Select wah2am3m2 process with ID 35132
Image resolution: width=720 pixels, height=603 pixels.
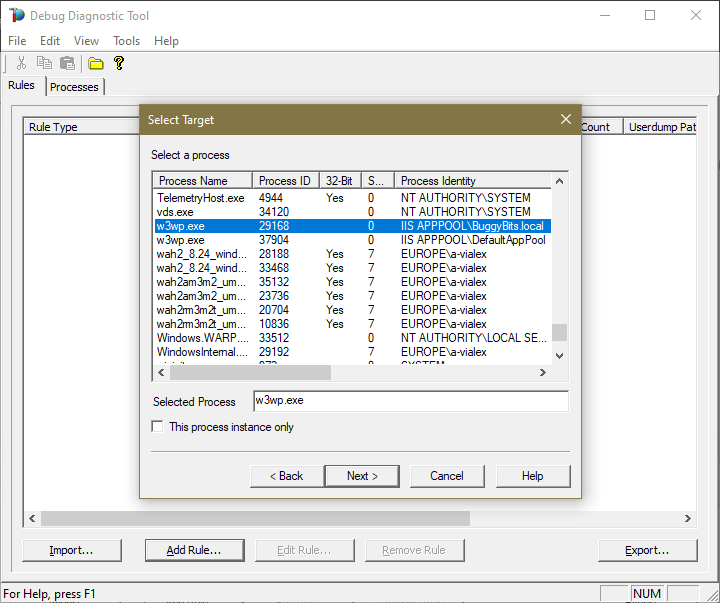point(353,282)
